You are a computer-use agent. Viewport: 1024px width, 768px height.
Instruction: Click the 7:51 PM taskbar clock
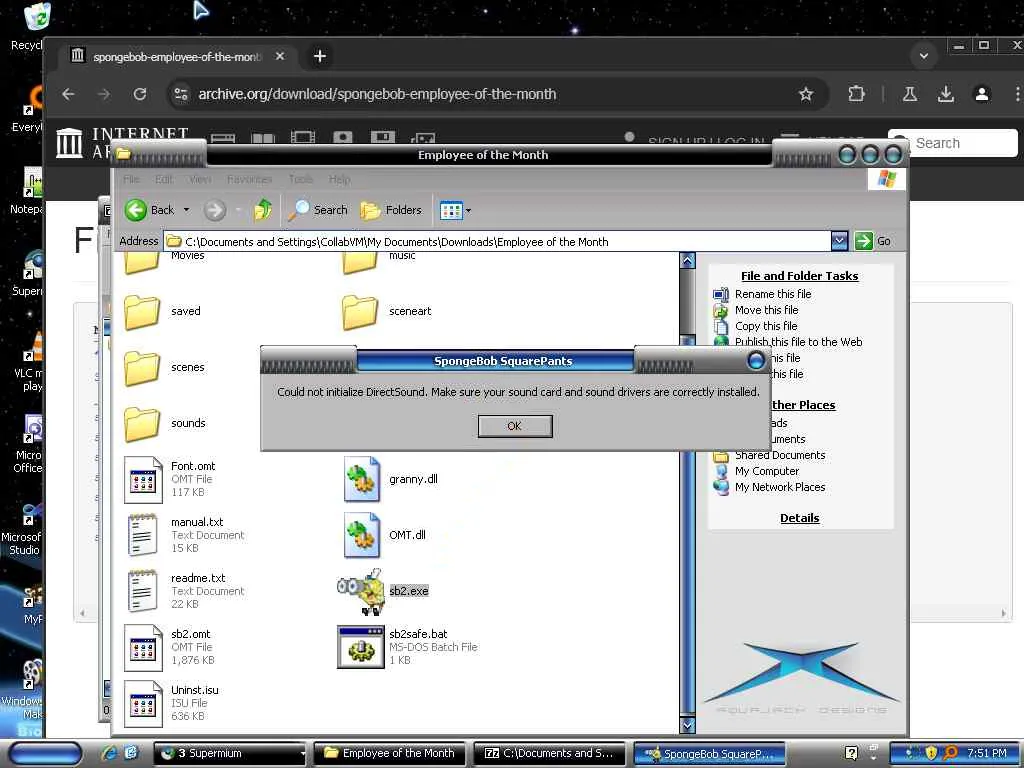[986, 754]
